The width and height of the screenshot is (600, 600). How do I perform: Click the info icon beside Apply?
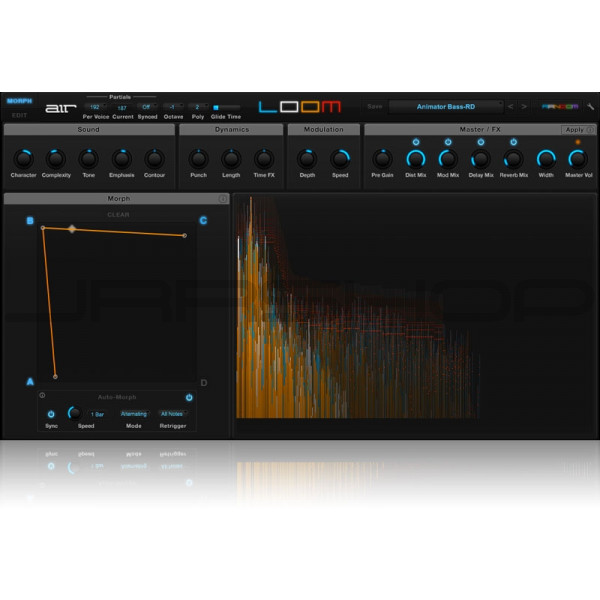(590, 130)
